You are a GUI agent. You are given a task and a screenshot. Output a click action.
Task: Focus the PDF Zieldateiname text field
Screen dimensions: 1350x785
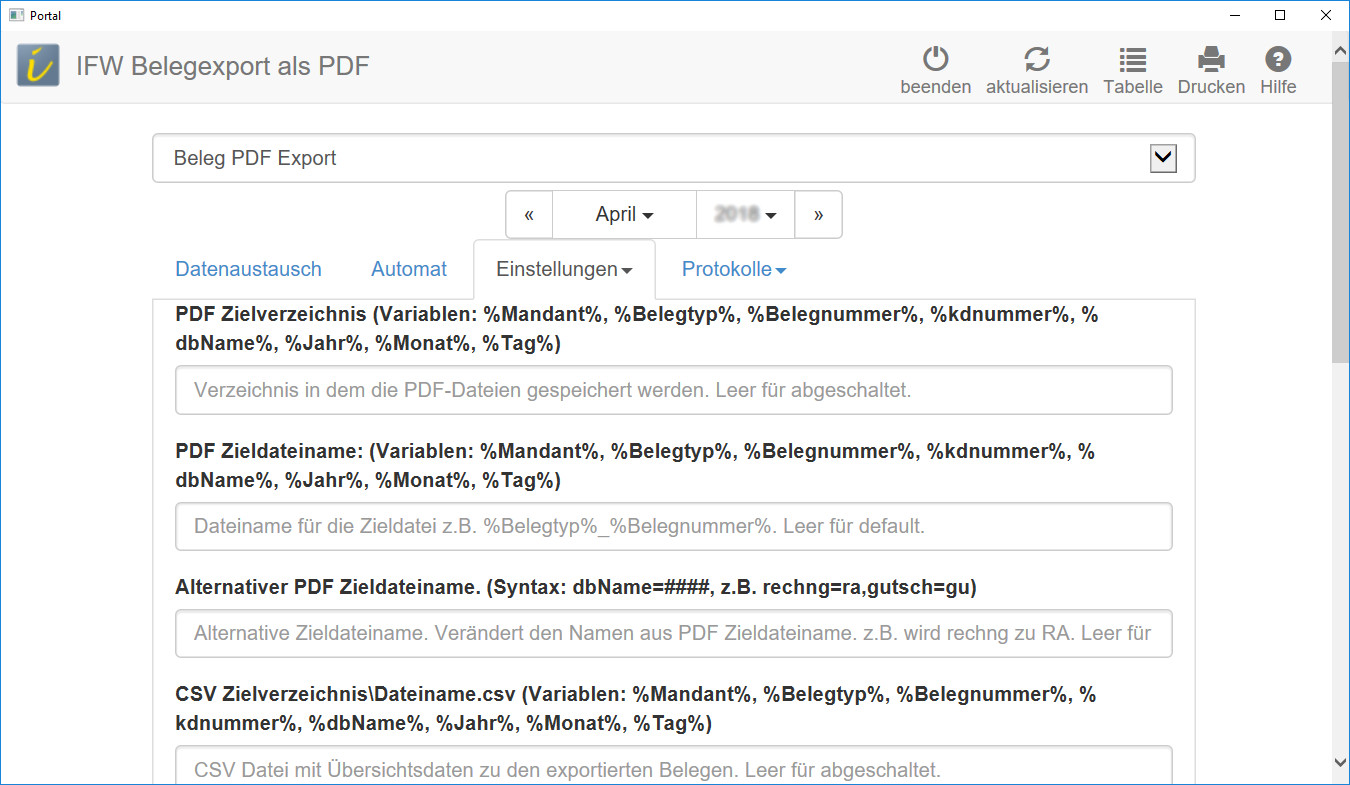tap(673, 526)
